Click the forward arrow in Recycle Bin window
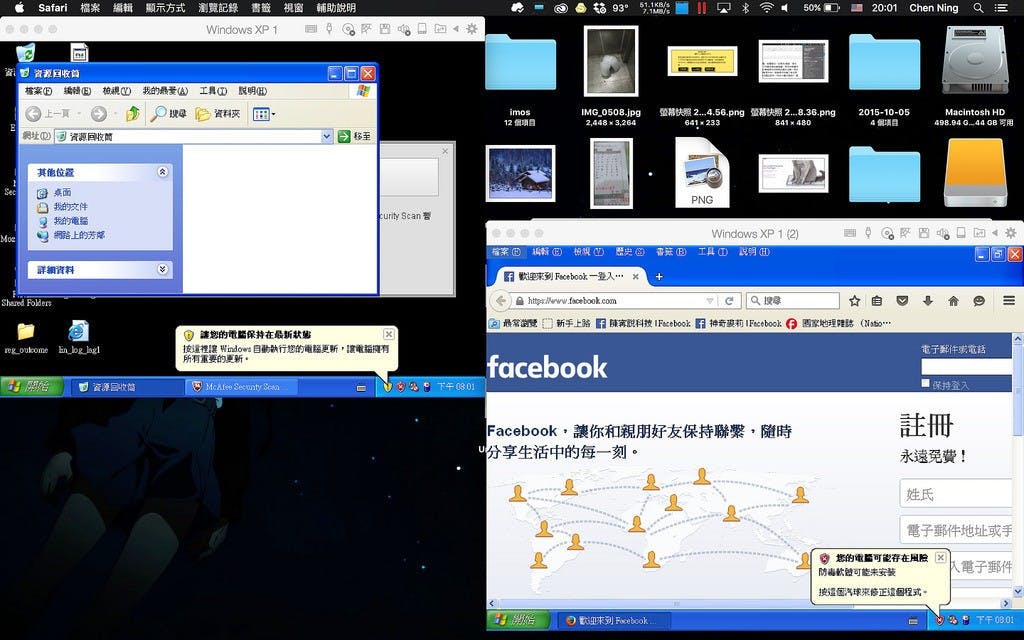The image size is (1024, 640). (99, 114)
